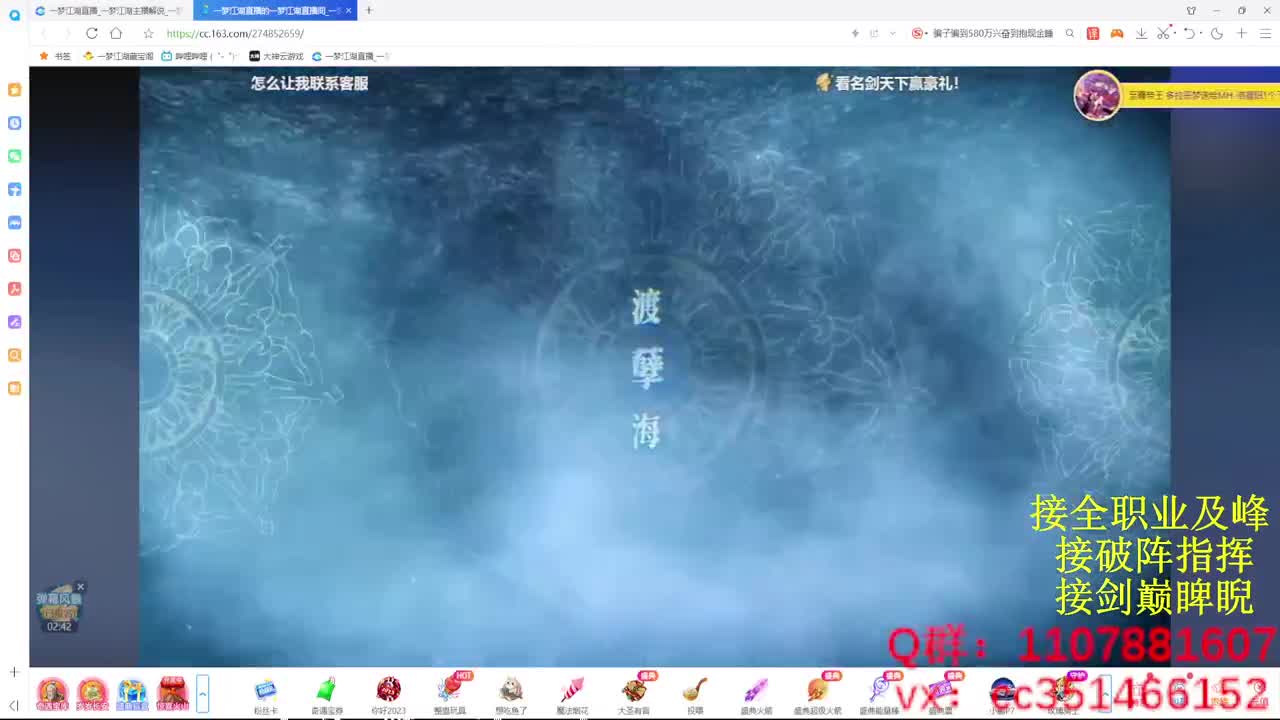Click the skin shirt icon in title bar
This screenshot has width=1280, height=720.
(x=1191, y=10)
